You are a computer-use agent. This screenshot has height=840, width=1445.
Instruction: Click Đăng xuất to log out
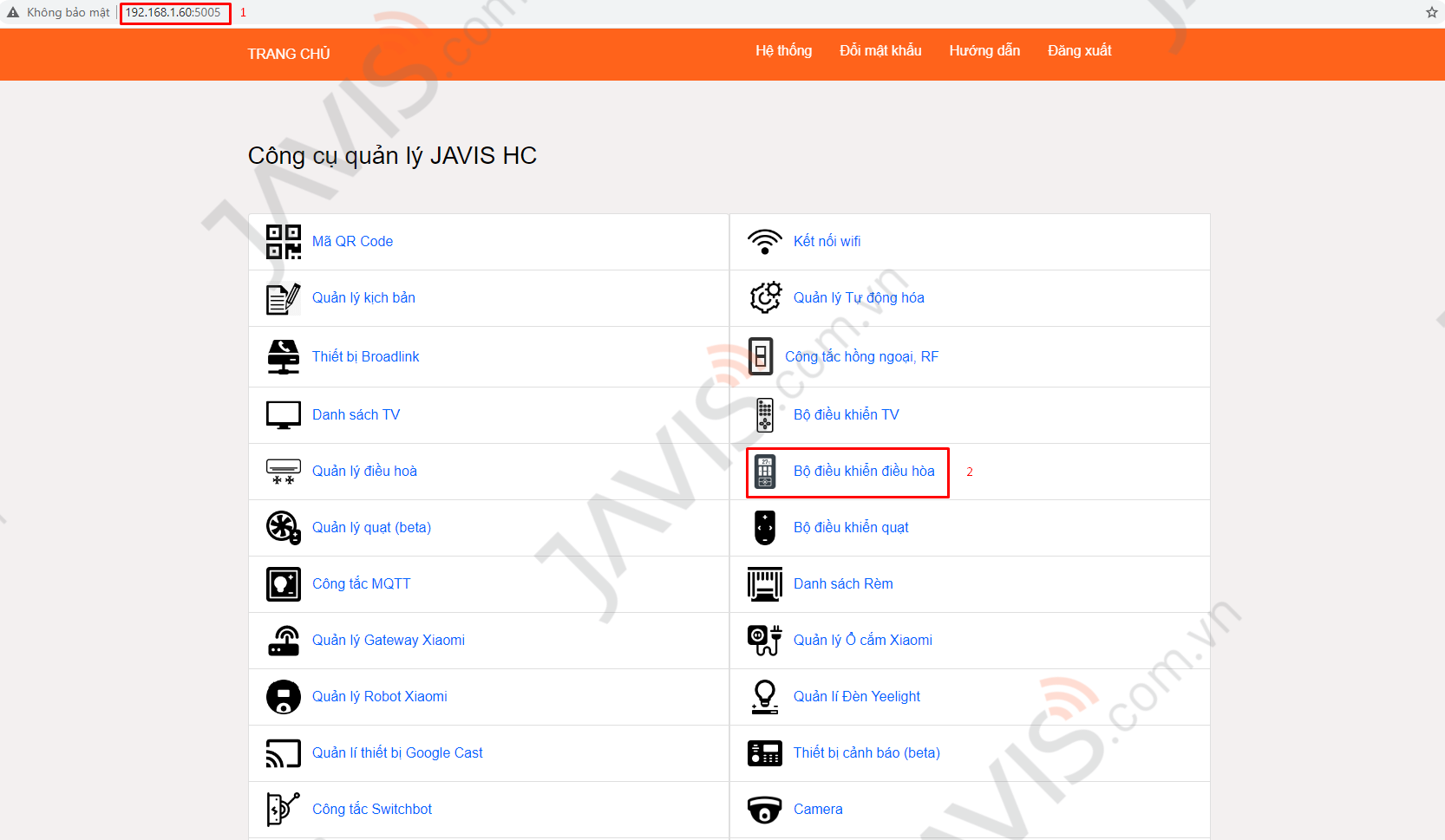1079,50
